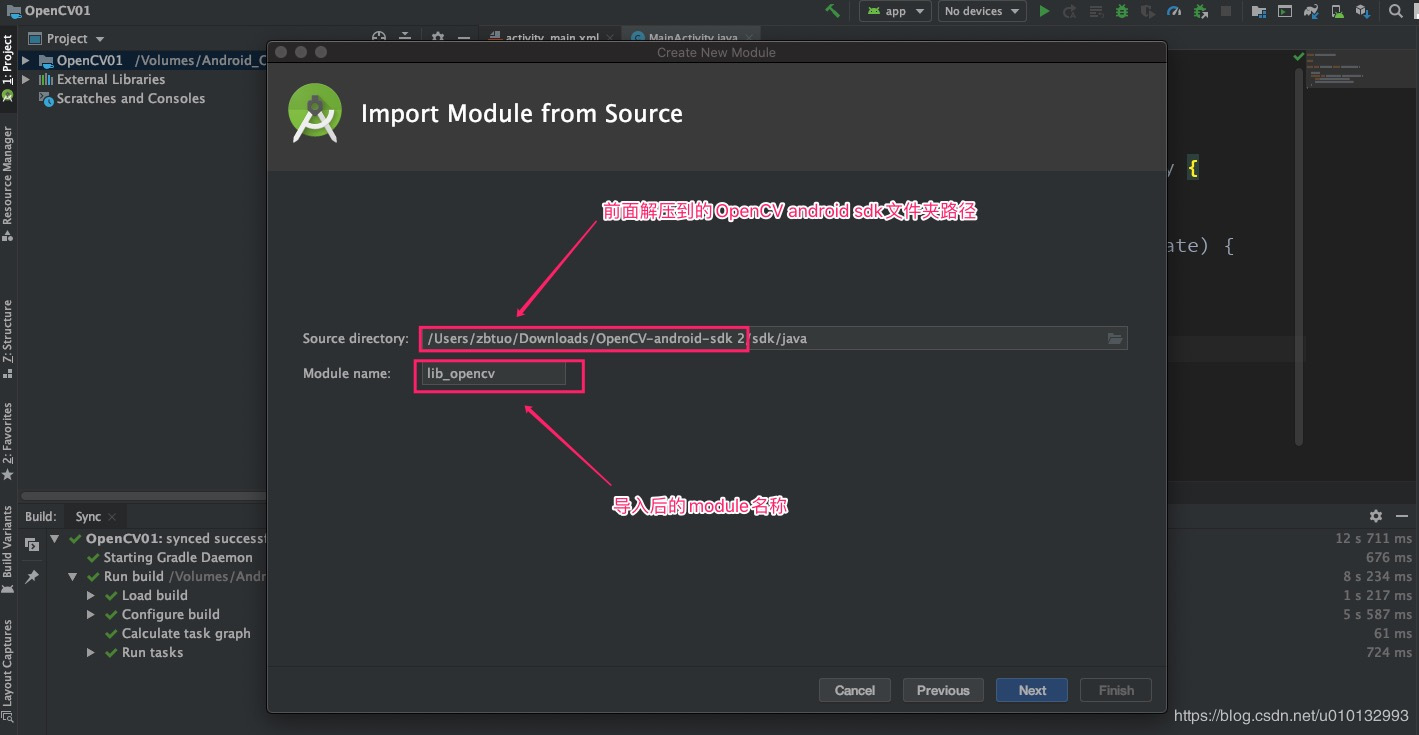1419x735 pixels.
Task: Click the Stop square icon
Action: 1226,11
